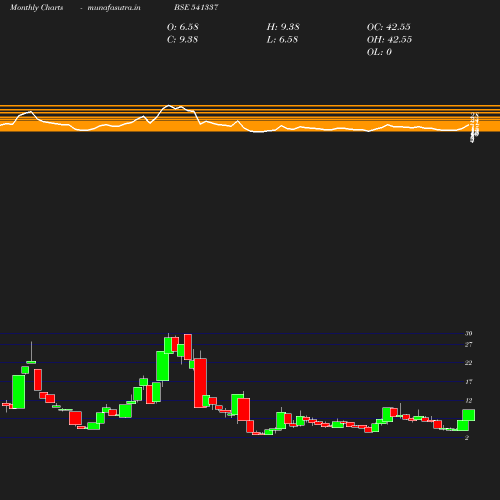Click the price axis label 17
Screen dimensions: 500x500
point(469,382)
